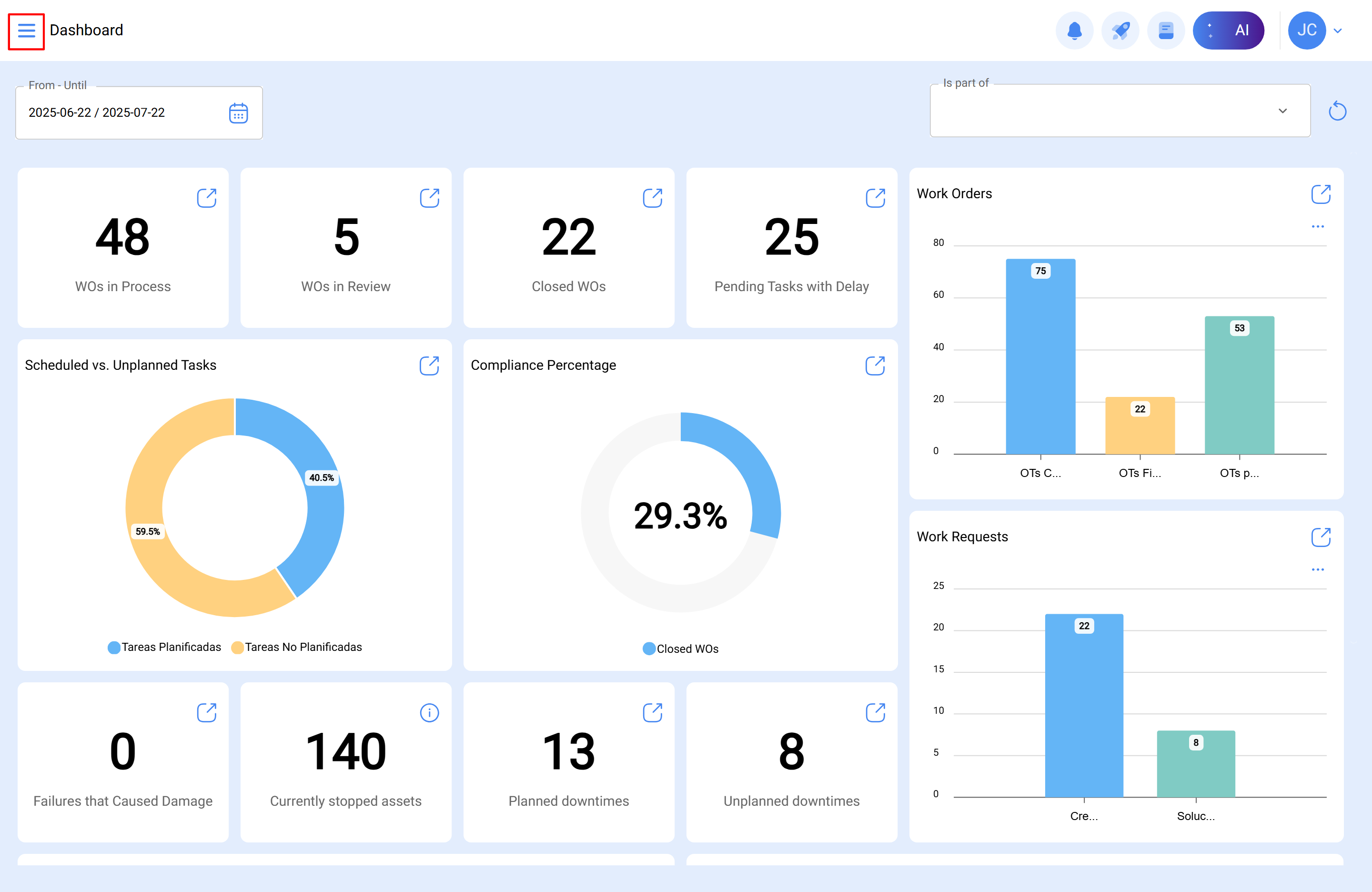
Task: Click the info icon on Currently stopped assets
Action: pos(430,713)
